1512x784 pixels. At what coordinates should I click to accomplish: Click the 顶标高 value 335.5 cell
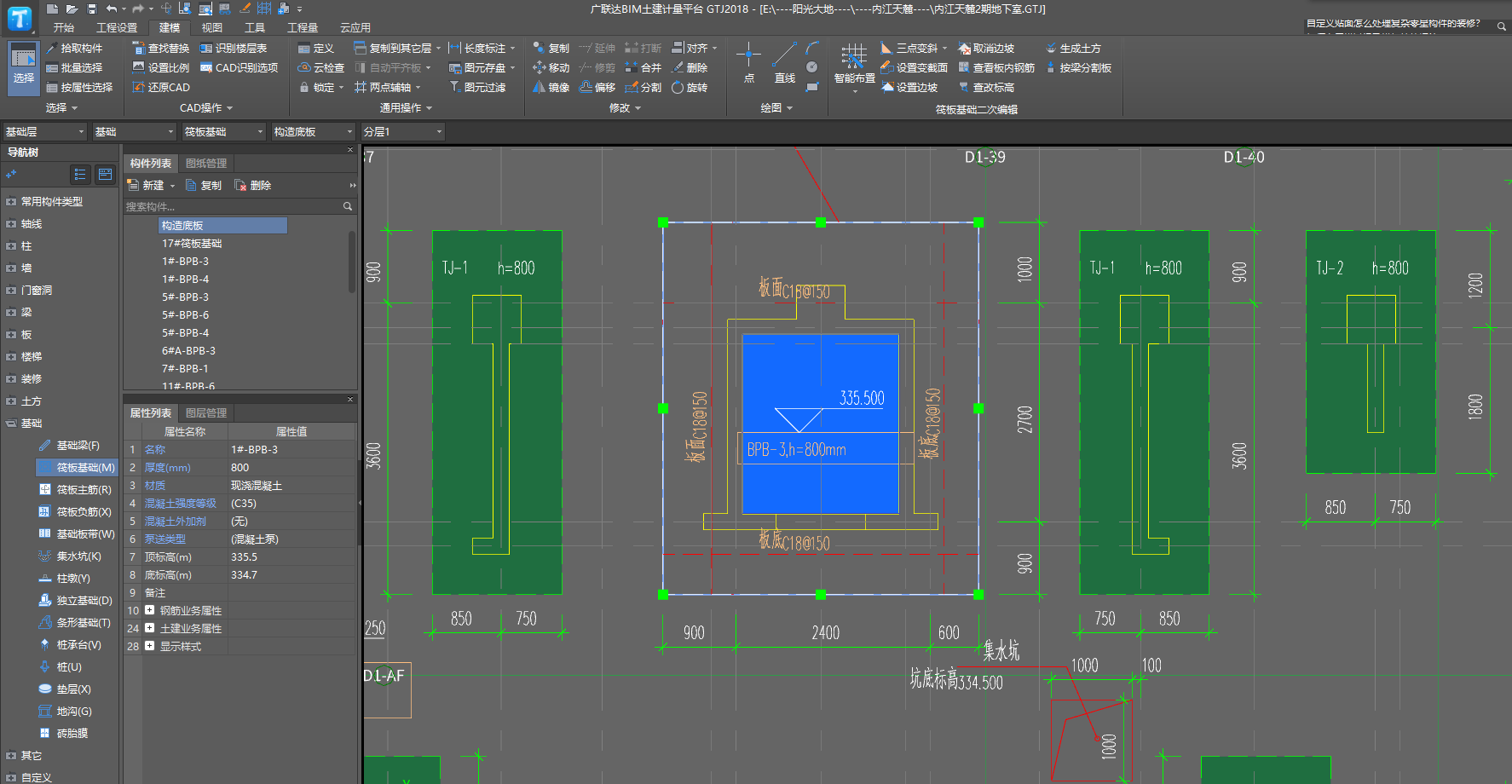point(291,557)
